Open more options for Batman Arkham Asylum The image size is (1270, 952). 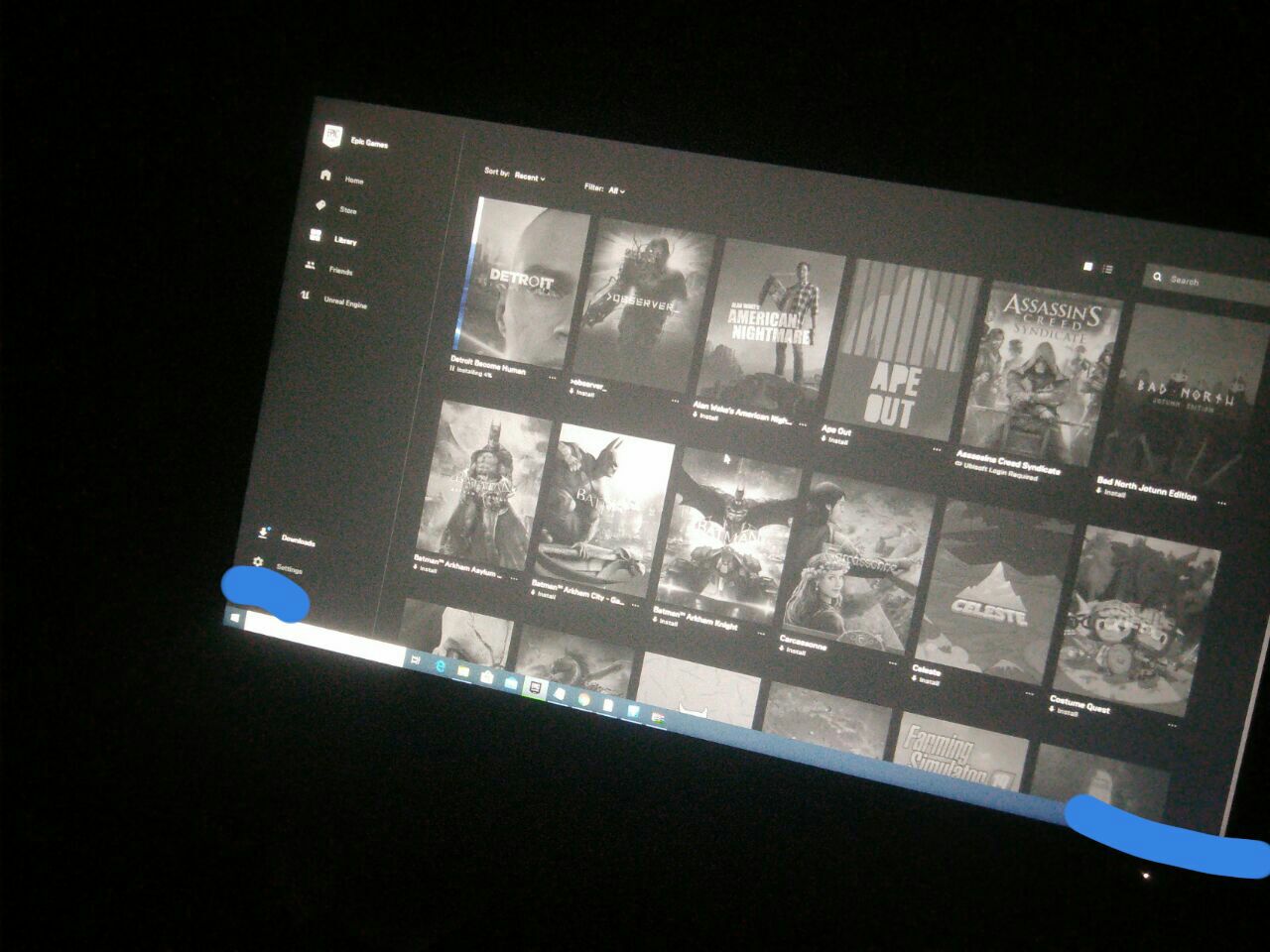tap(514, 579)
